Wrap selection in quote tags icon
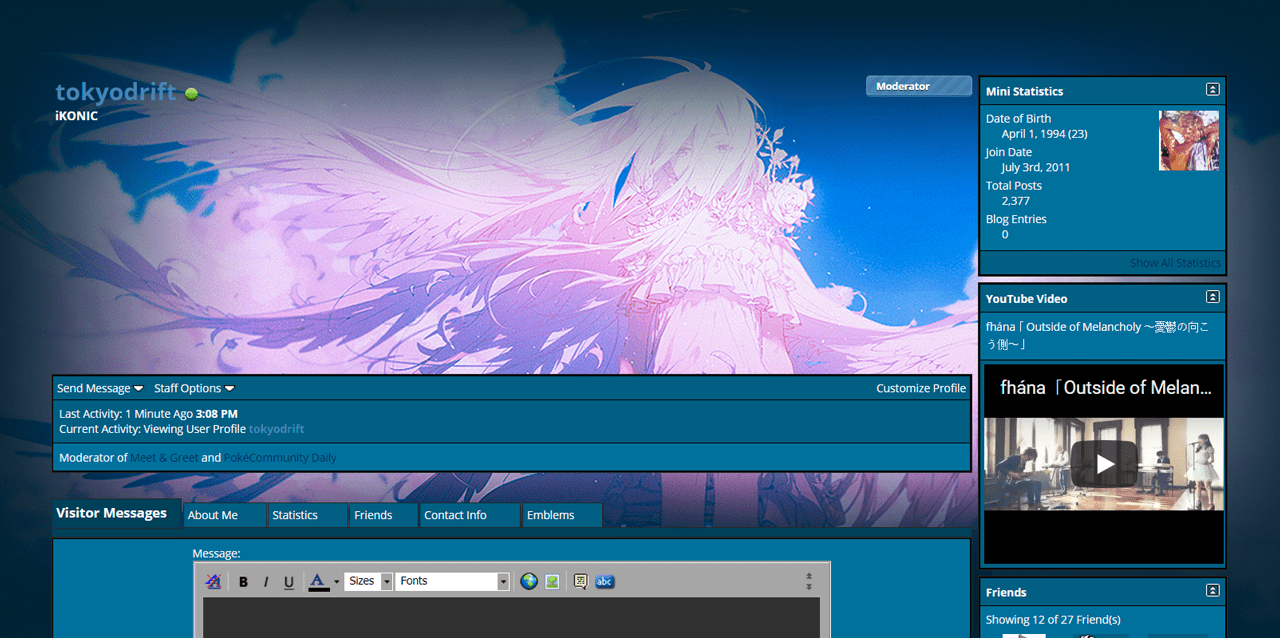The height and width of the screenshot is (638, 1280). point(580,581)
